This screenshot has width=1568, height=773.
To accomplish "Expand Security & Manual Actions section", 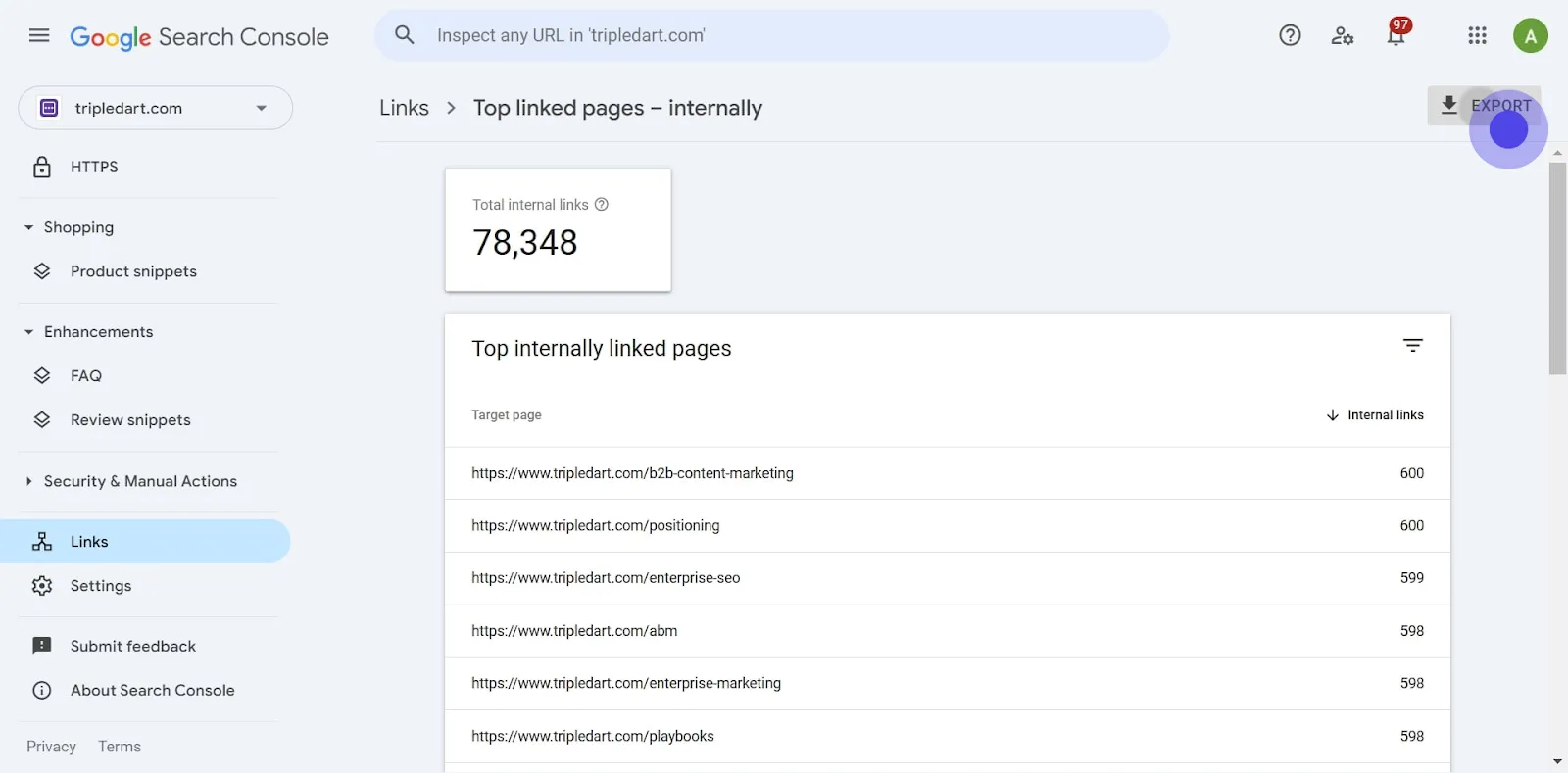I will tap(28, 481).
